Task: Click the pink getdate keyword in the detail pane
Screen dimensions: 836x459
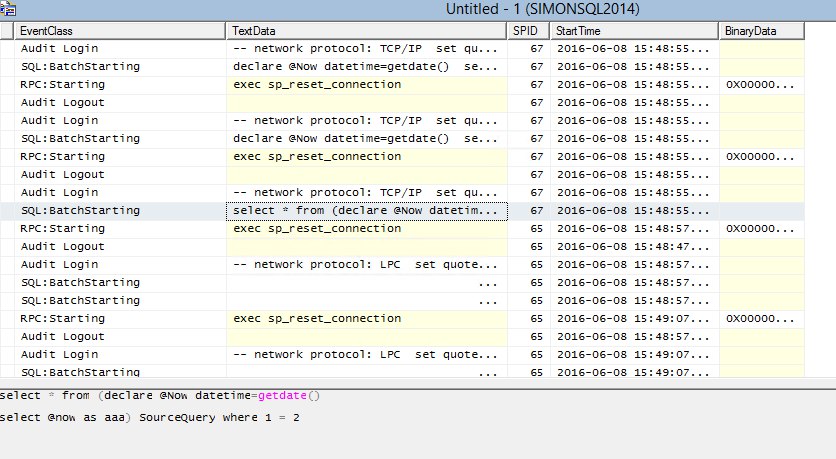Action: (x=282, y=396)
